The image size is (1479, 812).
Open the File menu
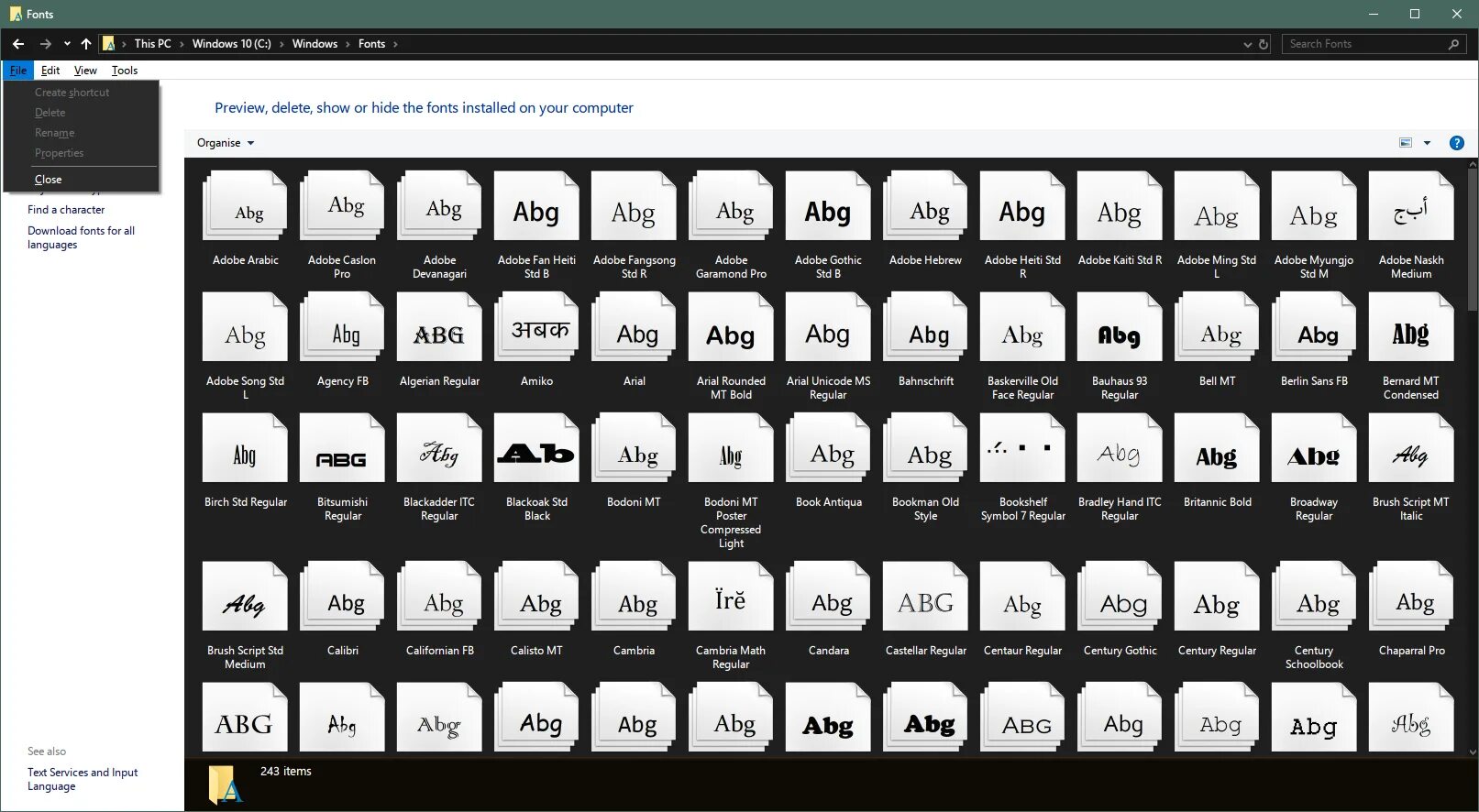(x=18, y=71)
